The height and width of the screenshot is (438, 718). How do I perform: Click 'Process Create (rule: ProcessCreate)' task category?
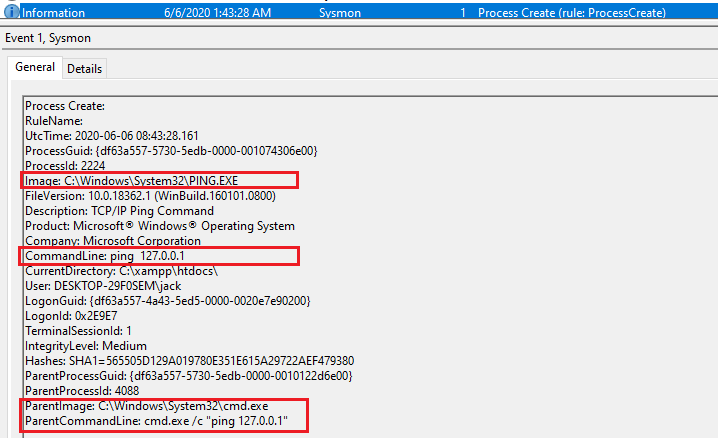click(x=572, y=13)
